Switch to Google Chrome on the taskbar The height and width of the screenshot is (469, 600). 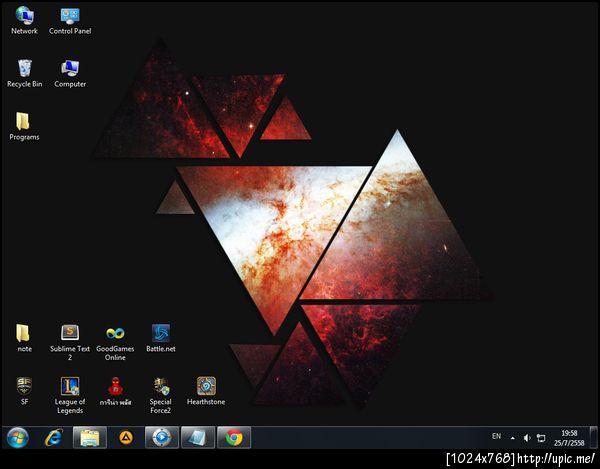point(234,438)
